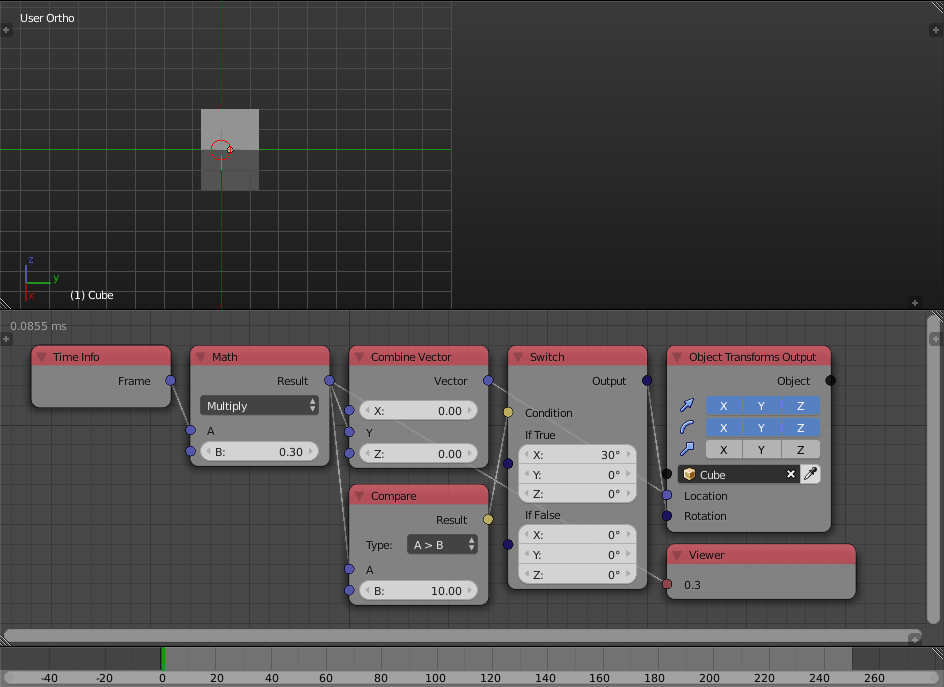Toggle Scale Z in Object Transforms Output
This screenshot has height=687, width=944.
coord(801,450)
